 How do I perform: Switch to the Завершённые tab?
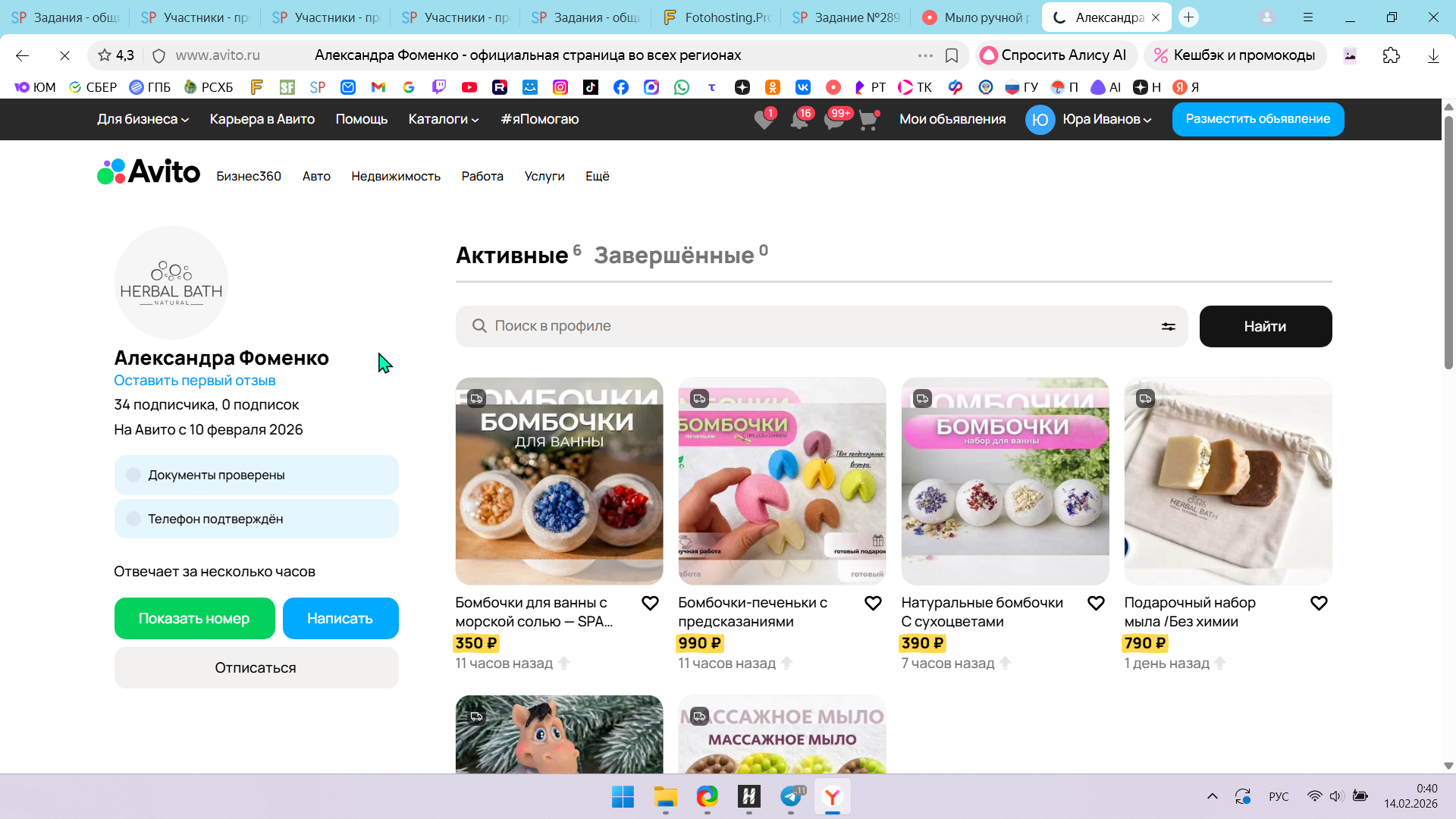tap(674, 256)
